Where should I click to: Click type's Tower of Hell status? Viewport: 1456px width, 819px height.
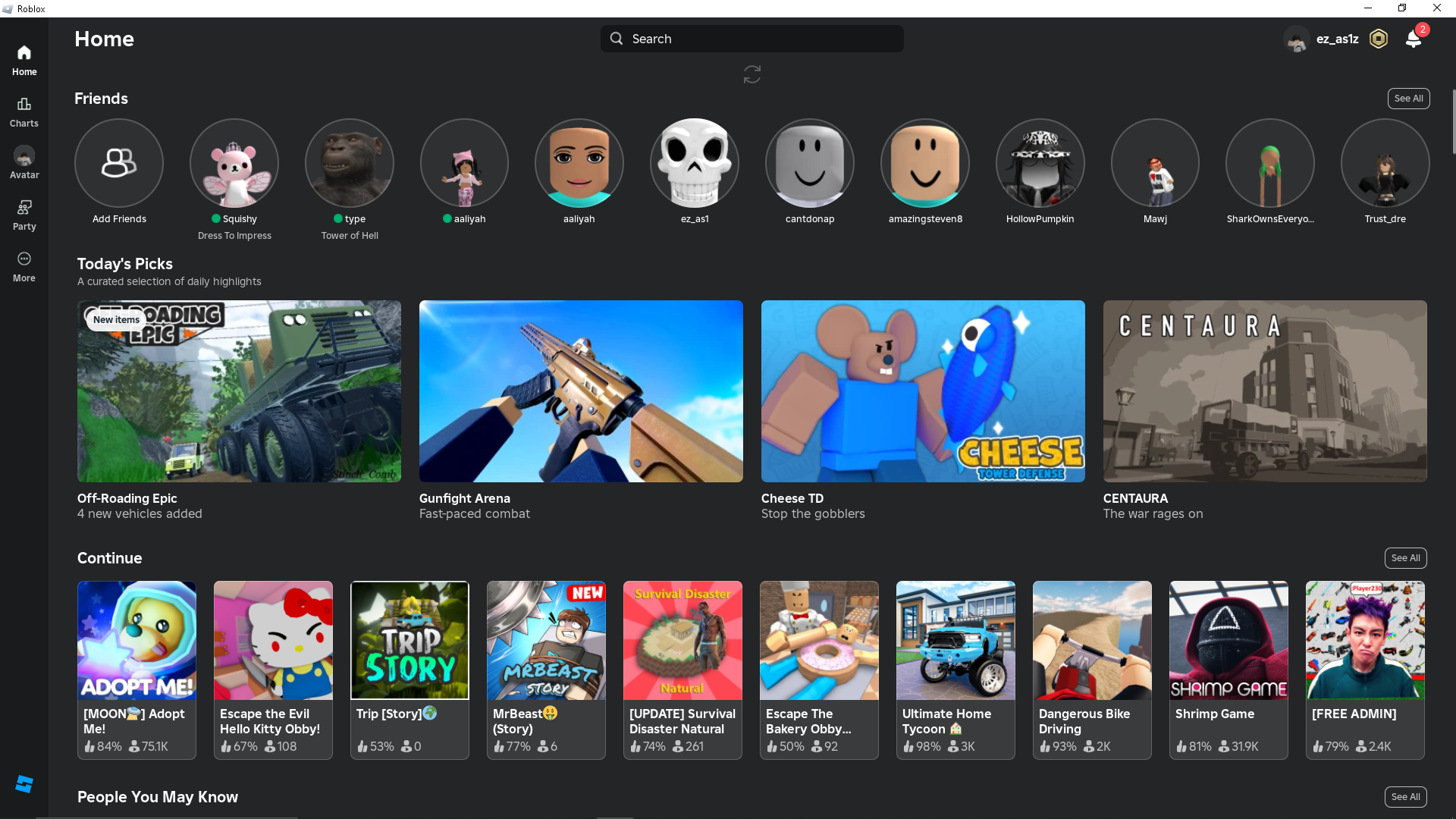coord(350,236)
